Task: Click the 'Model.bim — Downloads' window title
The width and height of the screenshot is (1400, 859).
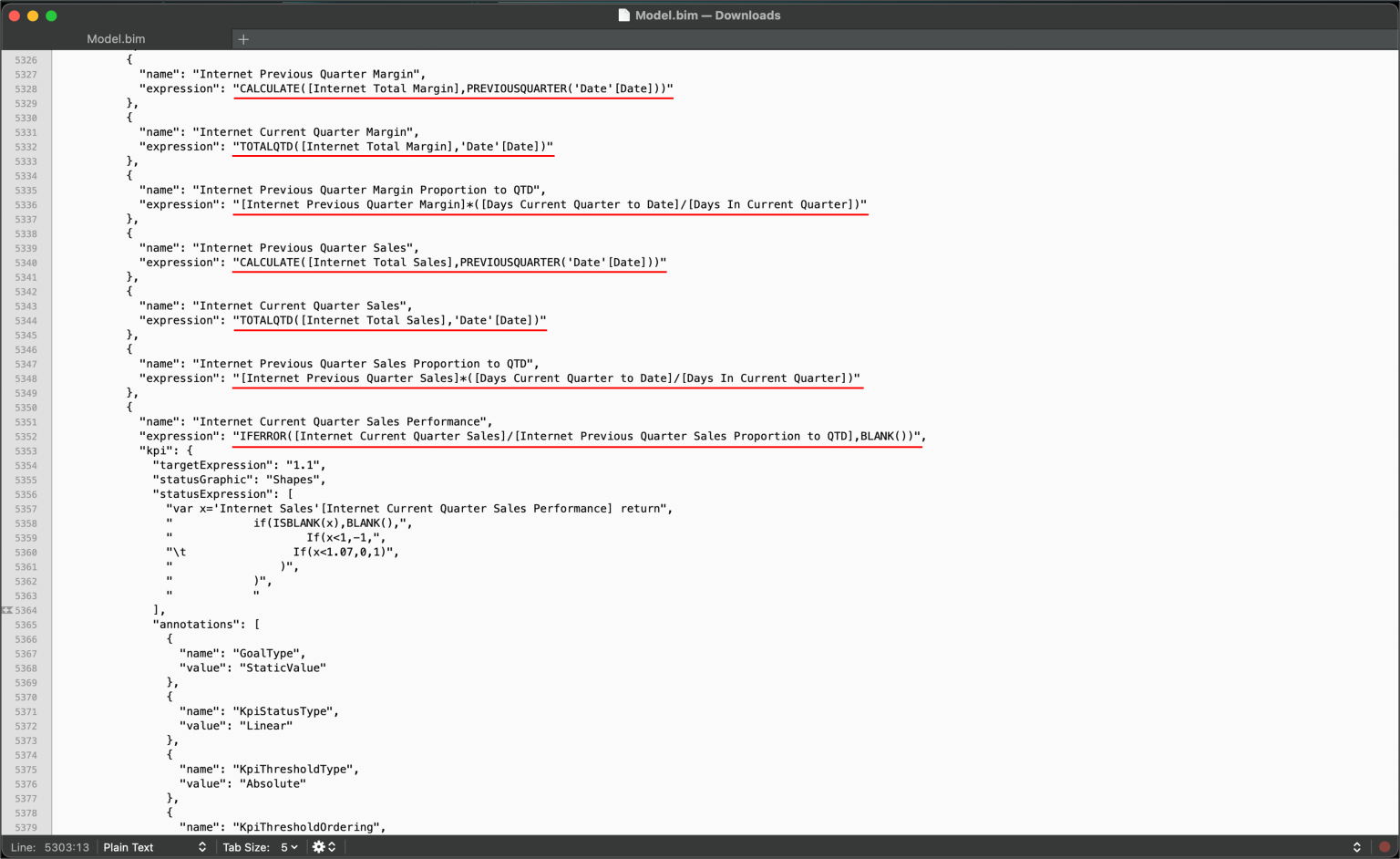Action: tap(707, 16)
